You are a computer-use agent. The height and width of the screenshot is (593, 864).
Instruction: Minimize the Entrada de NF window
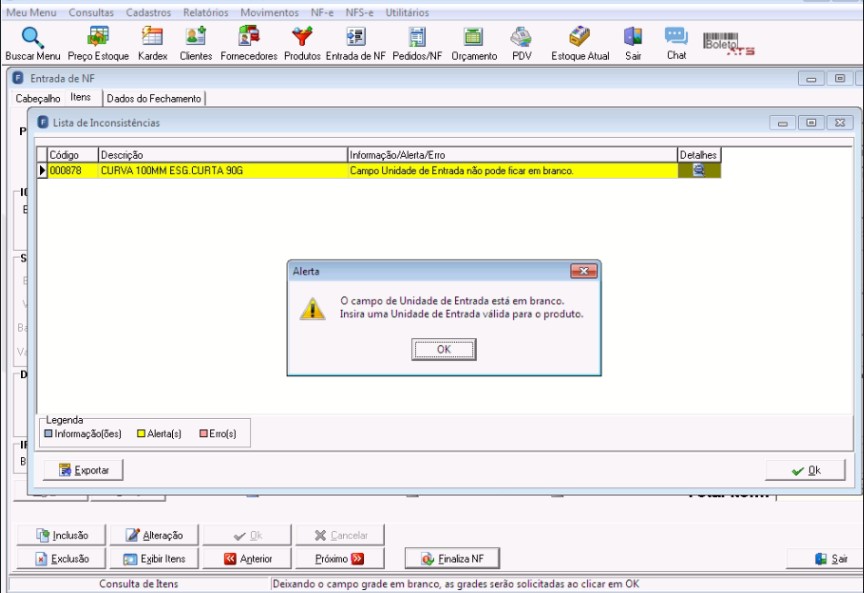tap(811, 79)
